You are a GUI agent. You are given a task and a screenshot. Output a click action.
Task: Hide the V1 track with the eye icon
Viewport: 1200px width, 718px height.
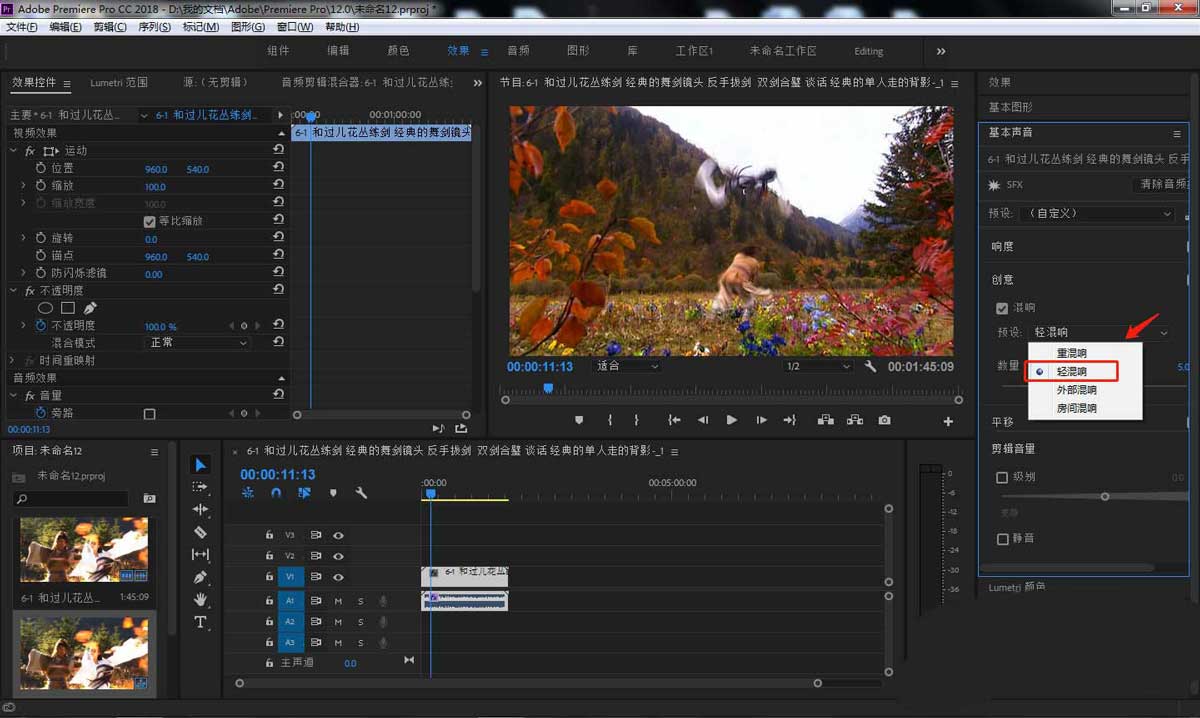pyautogui.click(x=338, y=577)
